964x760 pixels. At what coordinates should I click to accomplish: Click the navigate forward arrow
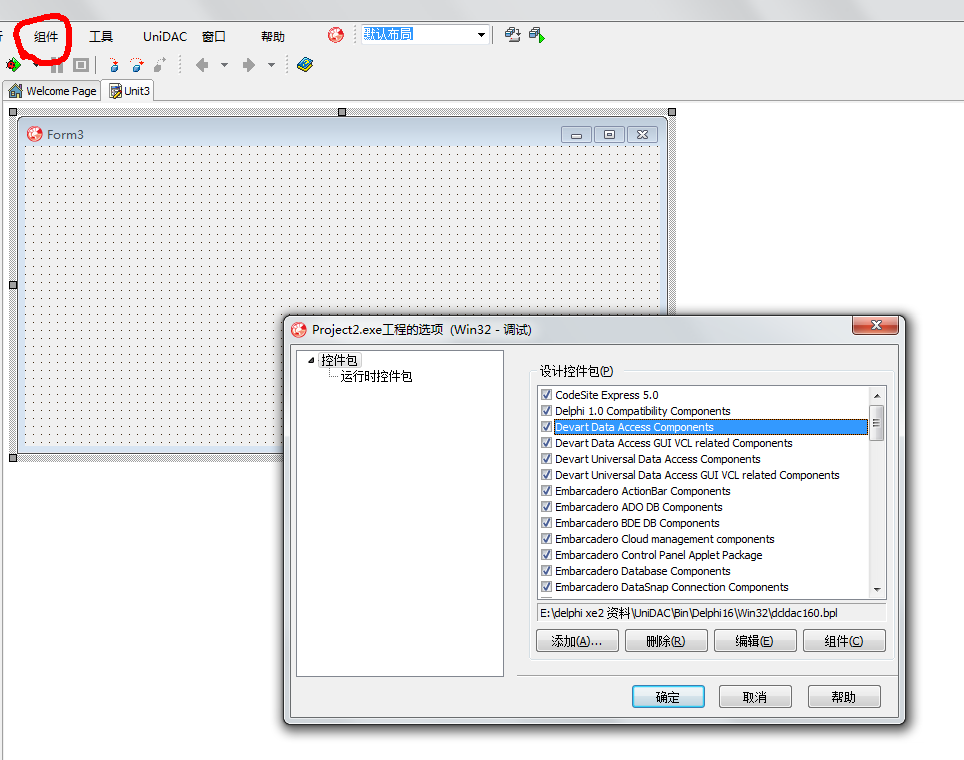pos(248,65)
